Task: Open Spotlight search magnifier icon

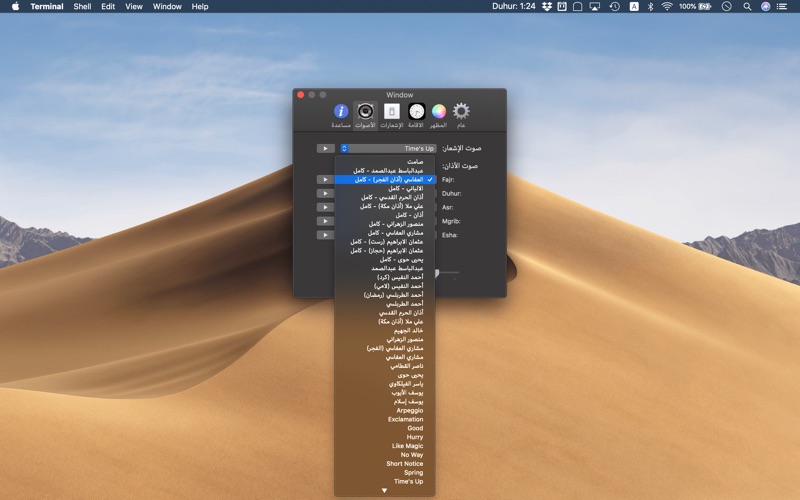Action: pos(747,7)
